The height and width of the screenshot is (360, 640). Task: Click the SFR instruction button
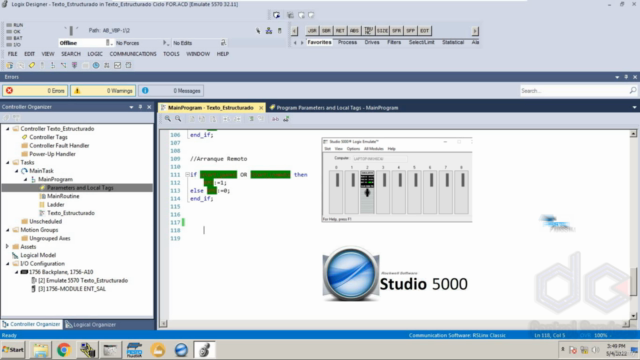point(396,31)
